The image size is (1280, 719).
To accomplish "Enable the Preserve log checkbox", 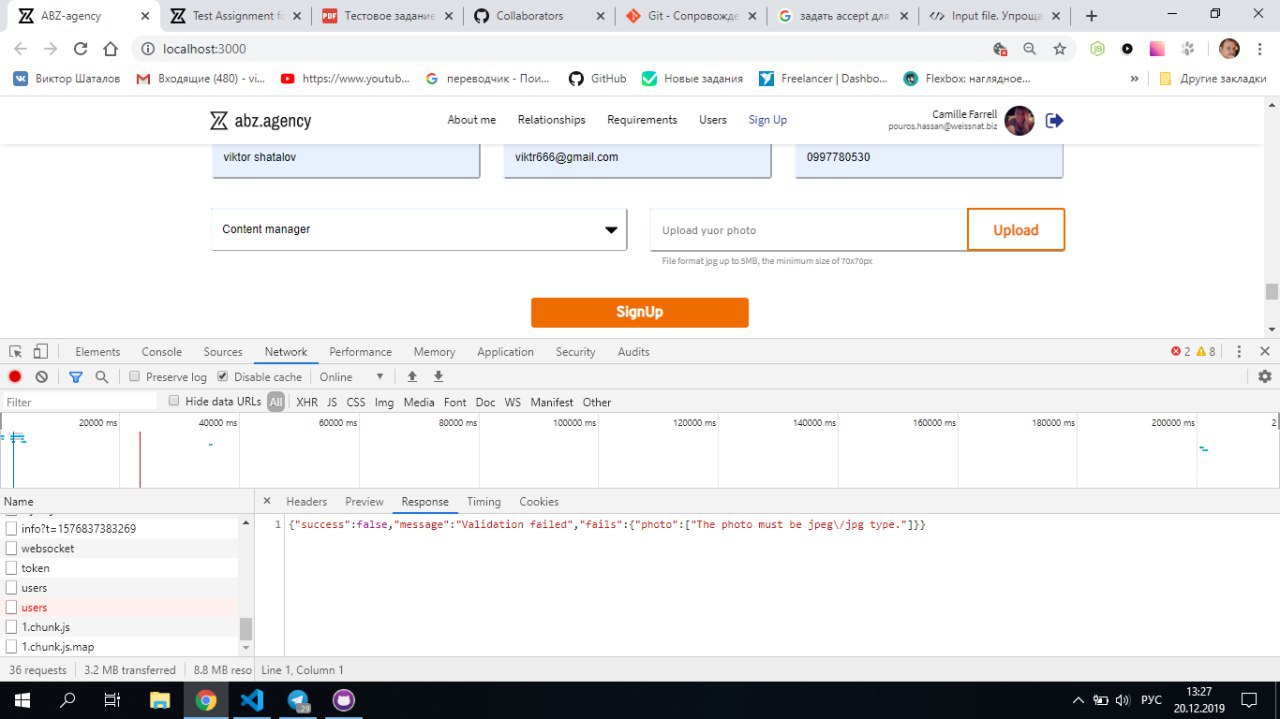I will (x=135, y=376).
